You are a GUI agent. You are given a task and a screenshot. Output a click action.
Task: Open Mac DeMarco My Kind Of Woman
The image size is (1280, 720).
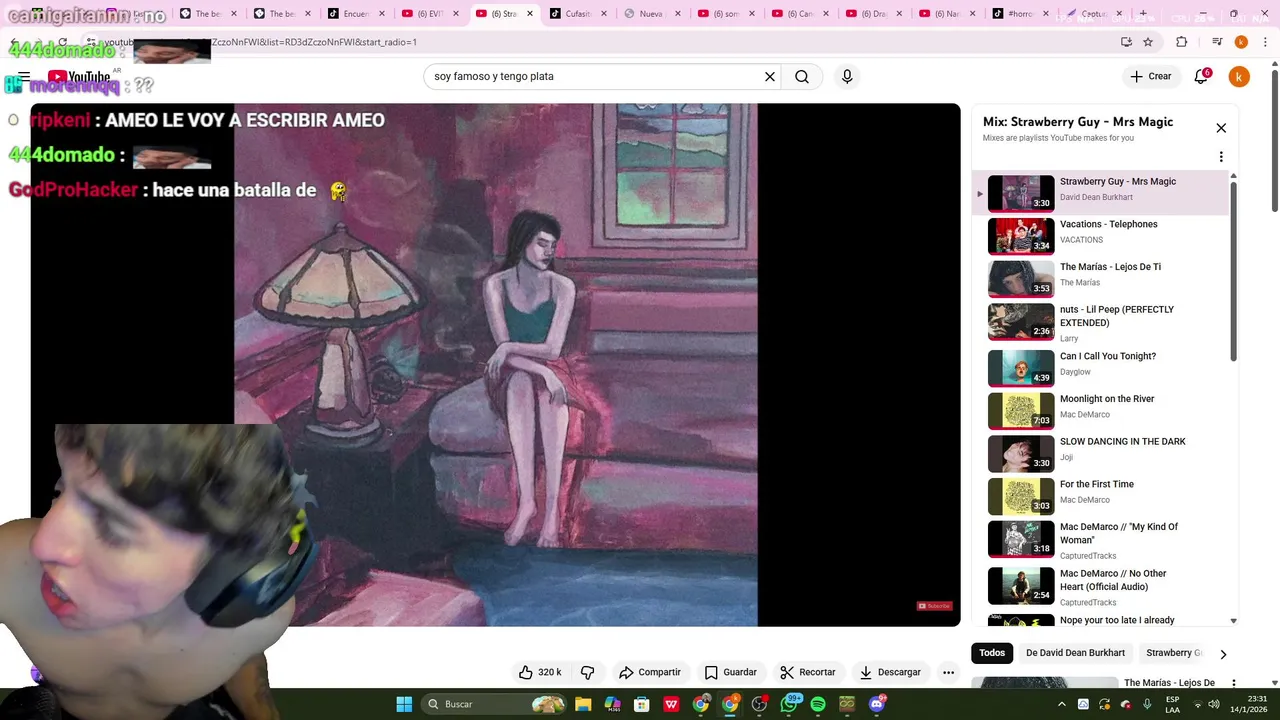click(1100, 540)
